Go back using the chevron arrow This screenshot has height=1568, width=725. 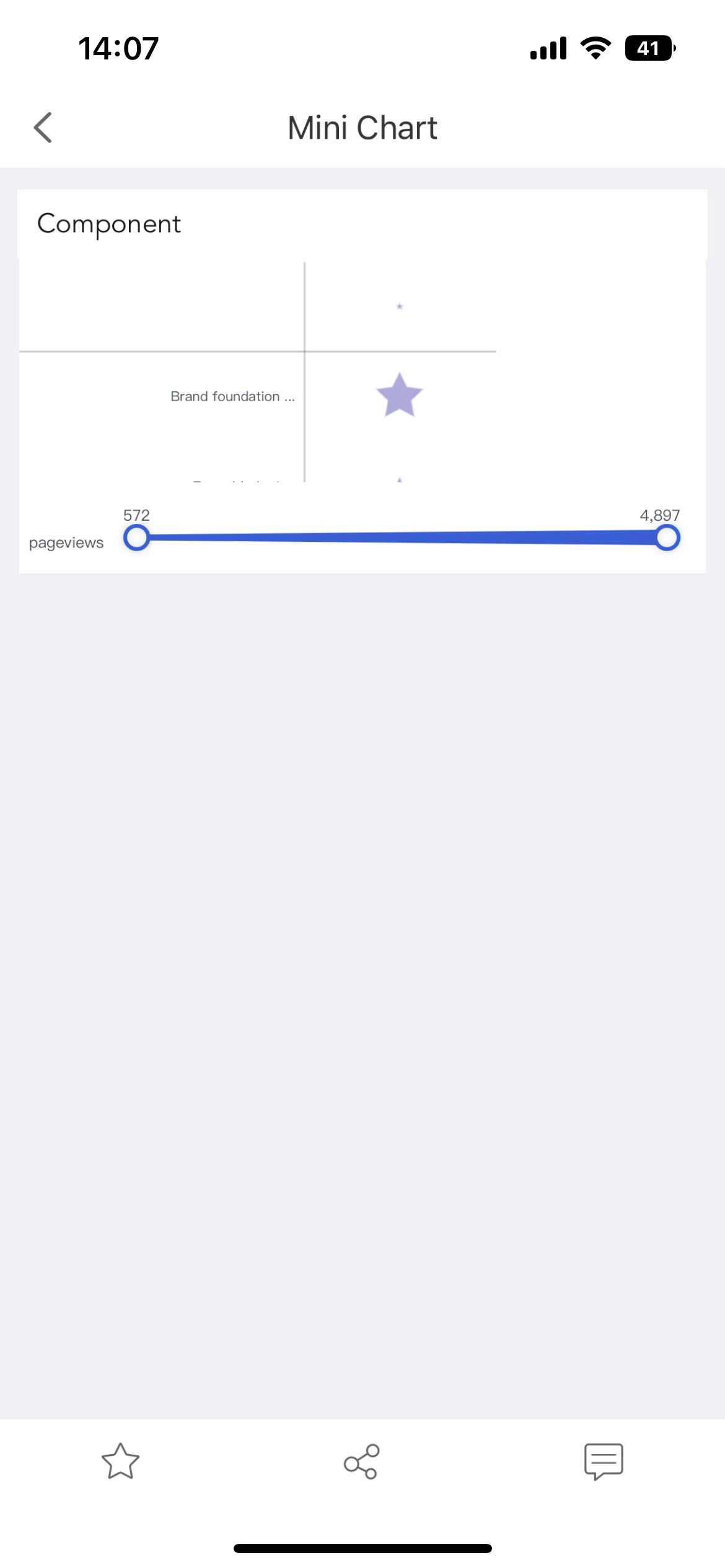pyautogui.click(x=43, y=127)
